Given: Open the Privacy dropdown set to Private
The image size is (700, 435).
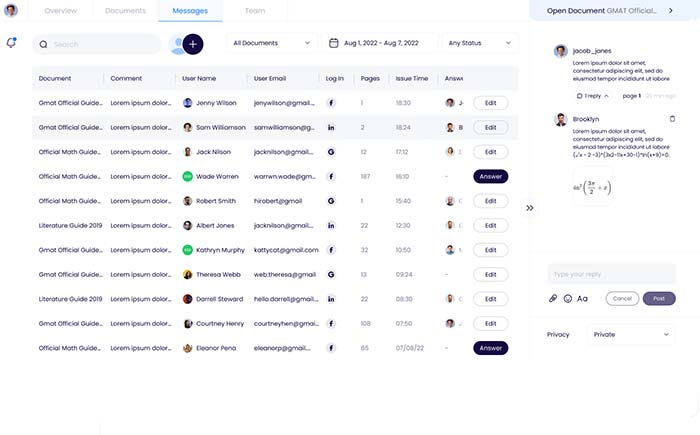Looking at the screenshot, I should click(631, 335).
